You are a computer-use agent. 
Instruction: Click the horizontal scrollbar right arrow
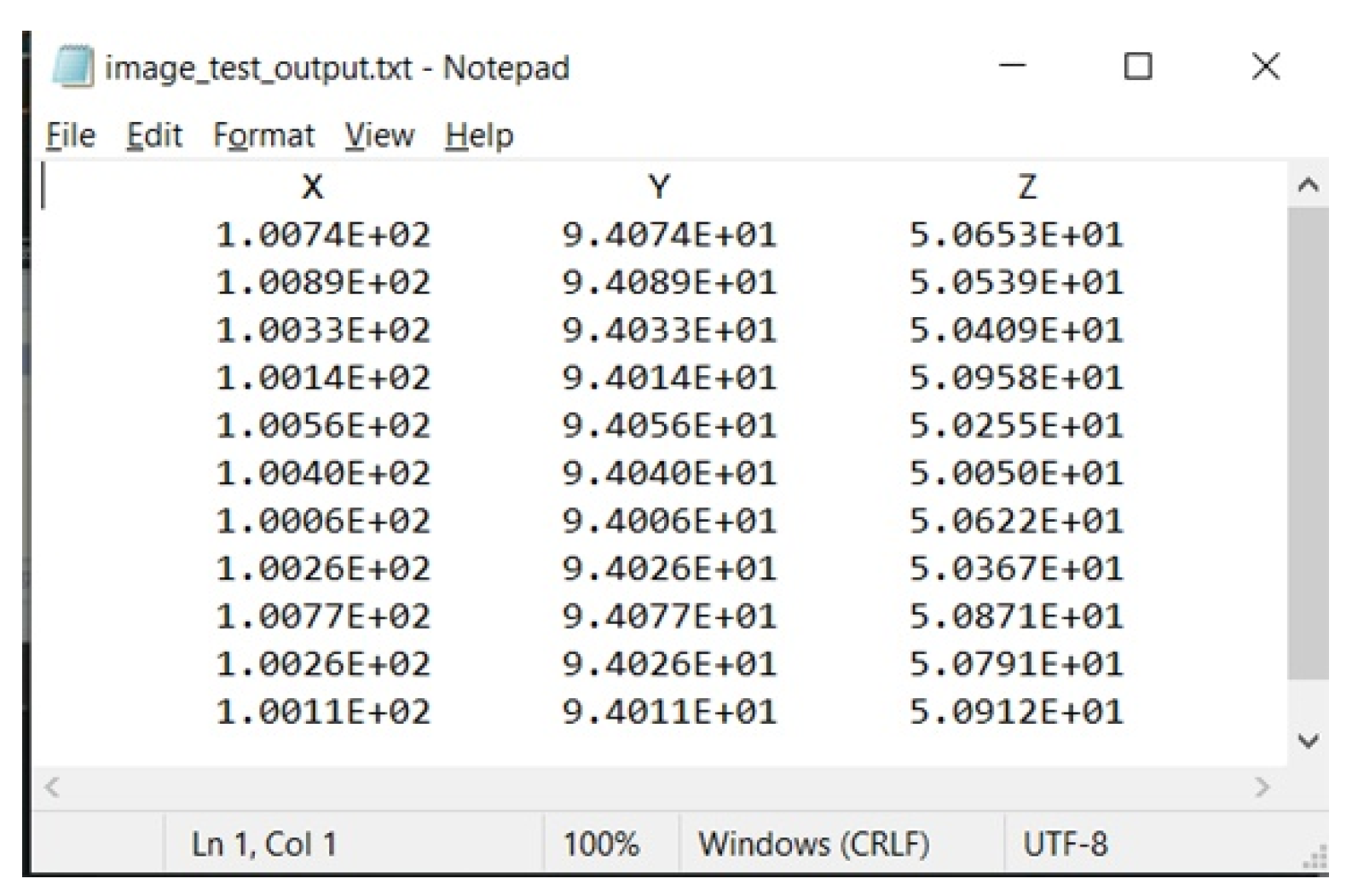1263,787
